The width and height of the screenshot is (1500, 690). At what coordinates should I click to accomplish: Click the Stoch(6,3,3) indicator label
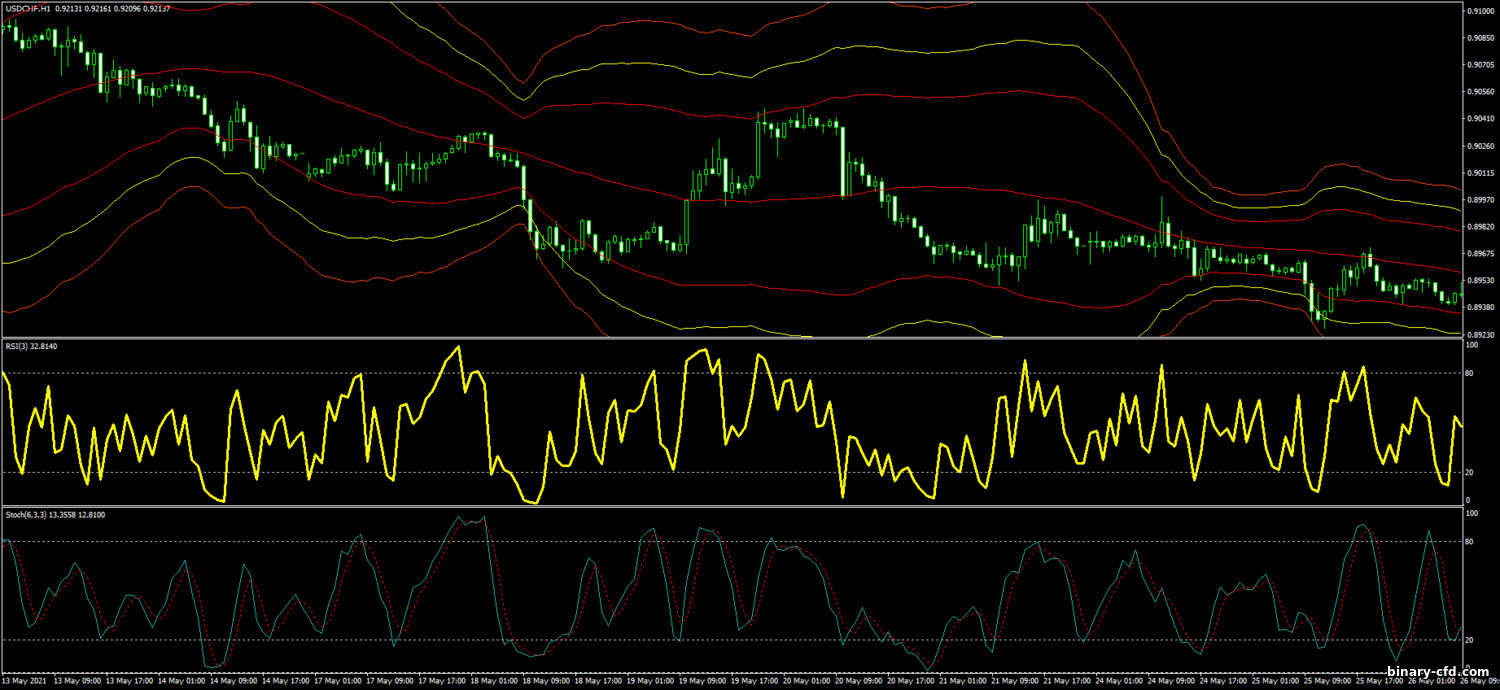54,514
